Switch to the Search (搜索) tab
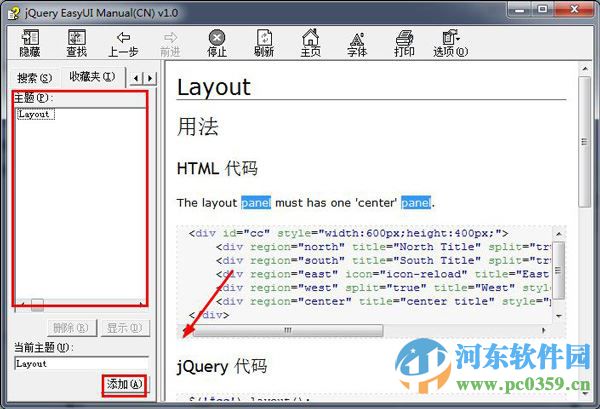600x409 pixels. point(34,78)
